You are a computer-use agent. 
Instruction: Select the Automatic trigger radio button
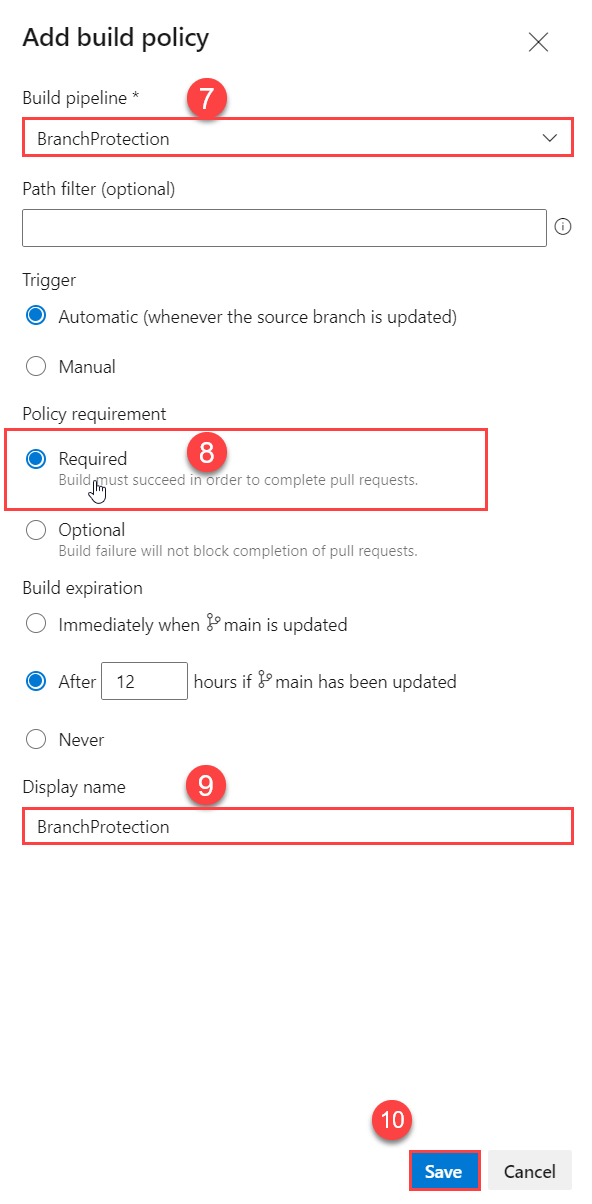click(x=36, y=316)
